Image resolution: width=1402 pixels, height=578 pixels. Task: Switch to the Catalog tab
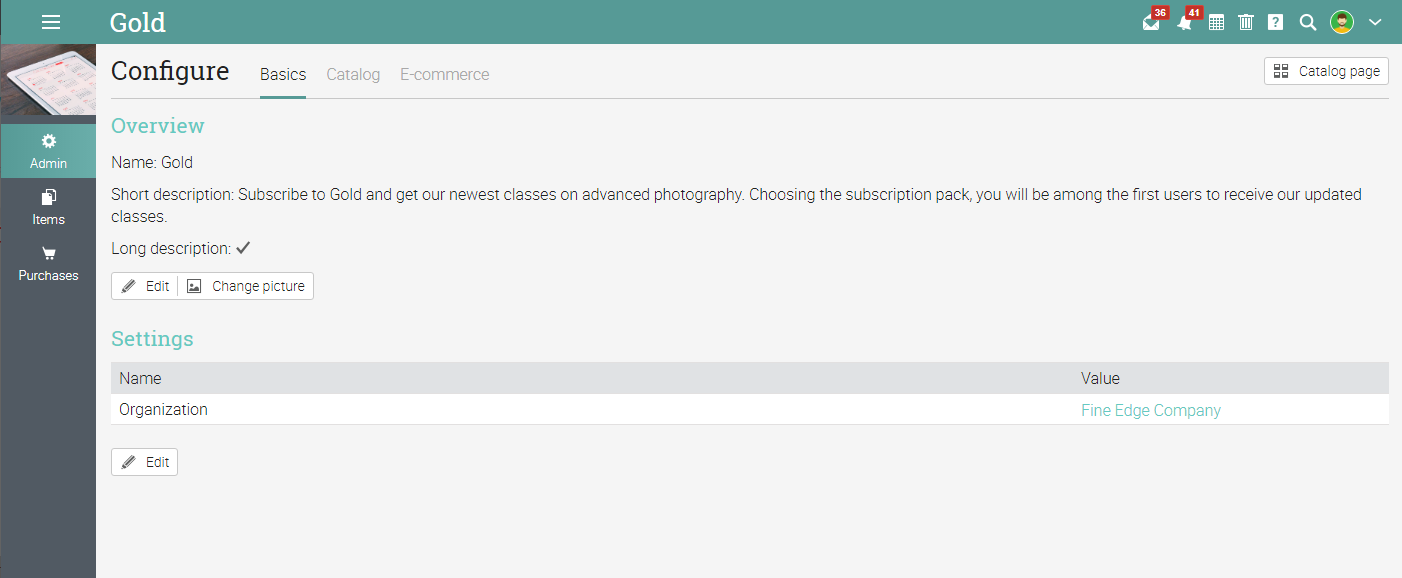(x=353, y=75)
